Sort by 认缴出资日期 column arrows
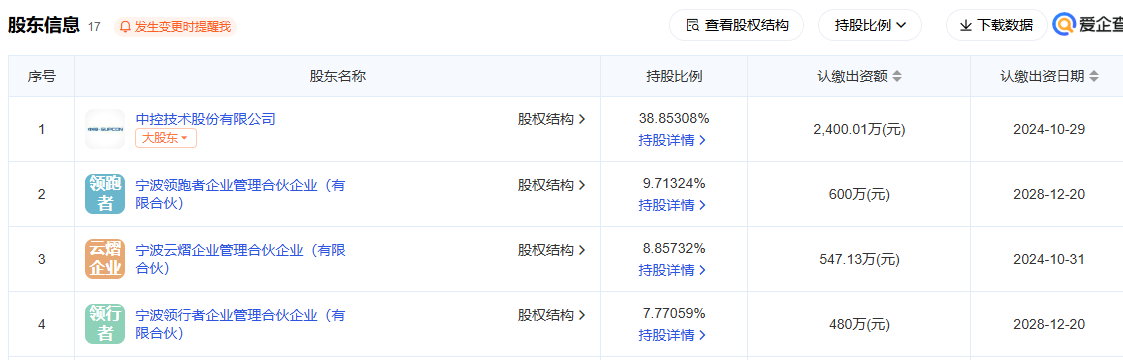Screen dimensions: 1123x360 pyautogui.click(x=1094, y=77)
